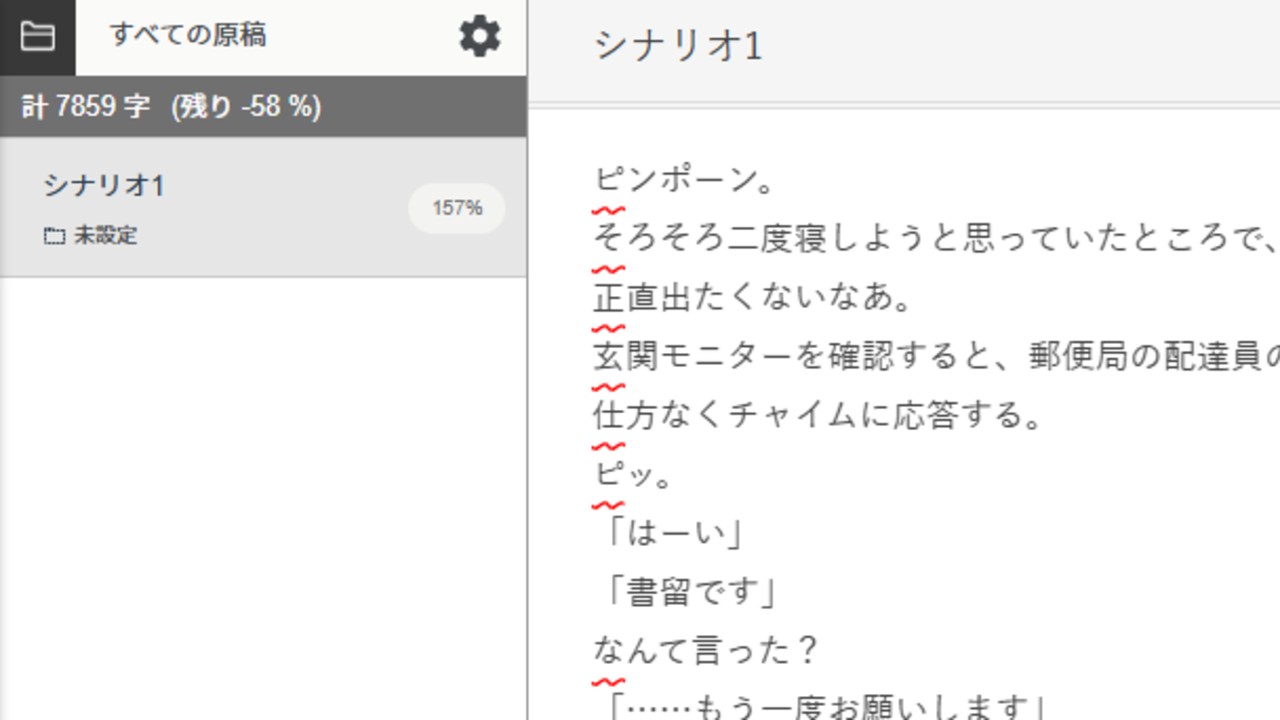1280x720 pixels.
Task: Click the すべての原稿 header label
Action: coord(188,35)
